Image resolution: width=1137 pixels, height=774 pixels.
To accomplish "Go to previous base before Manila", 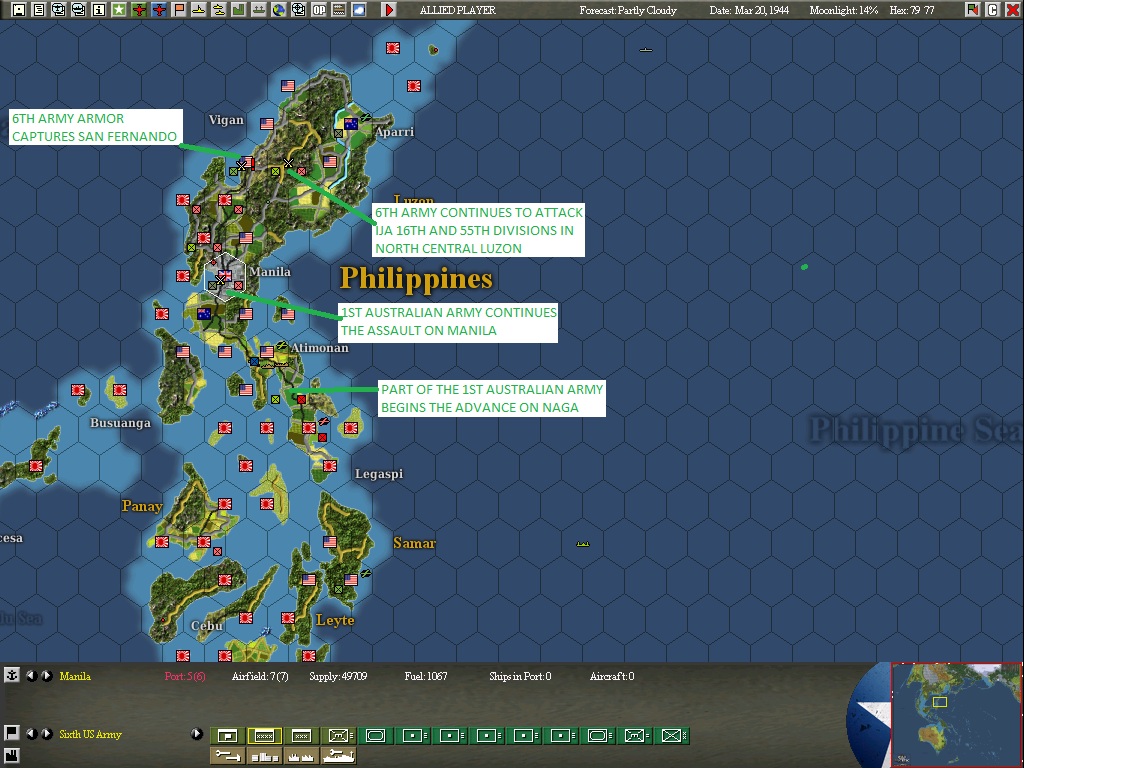I will (x=31, y=675).
